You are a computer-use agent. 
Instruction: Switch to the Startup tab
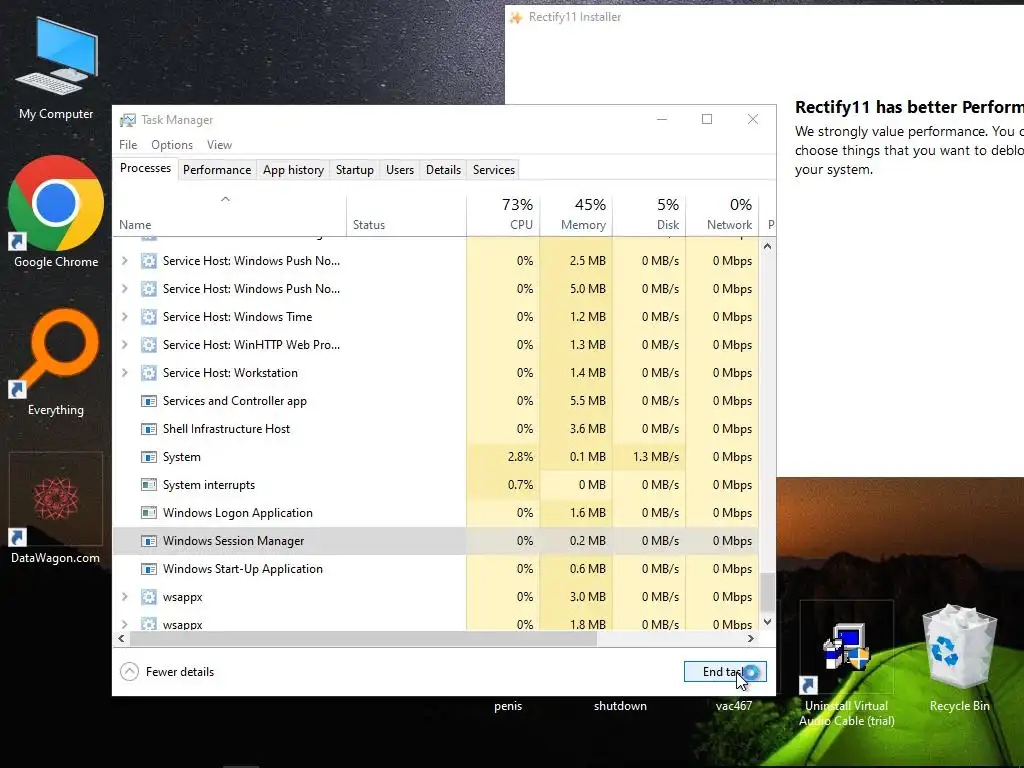[x=355, y=170]
